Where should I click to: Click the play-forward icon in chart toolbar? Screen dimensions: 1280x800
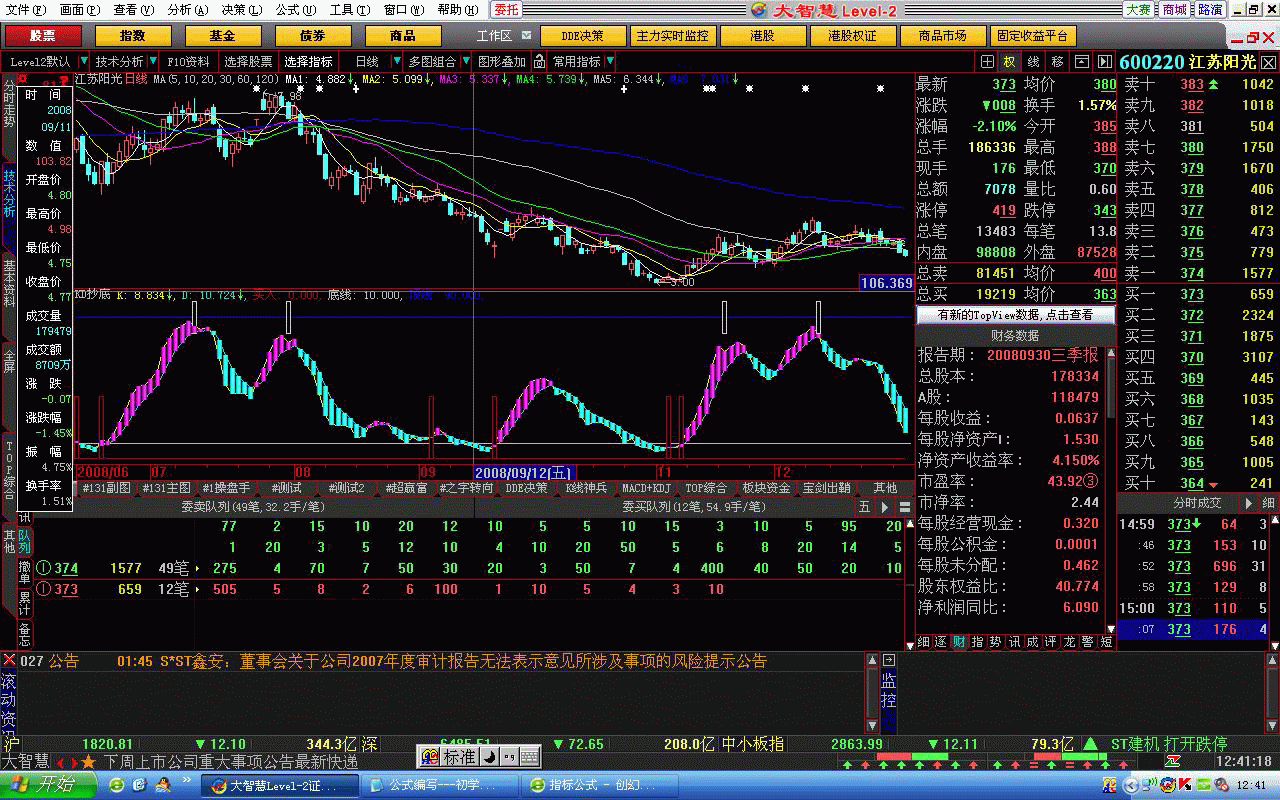tap(1104, 61)
